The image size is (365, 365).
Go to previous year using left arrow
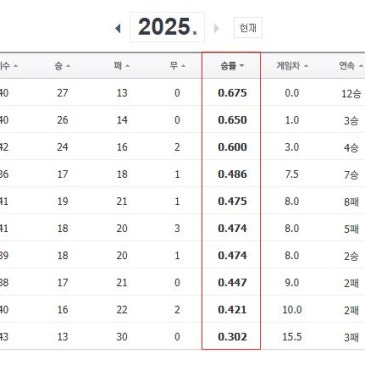pos(118,28)
